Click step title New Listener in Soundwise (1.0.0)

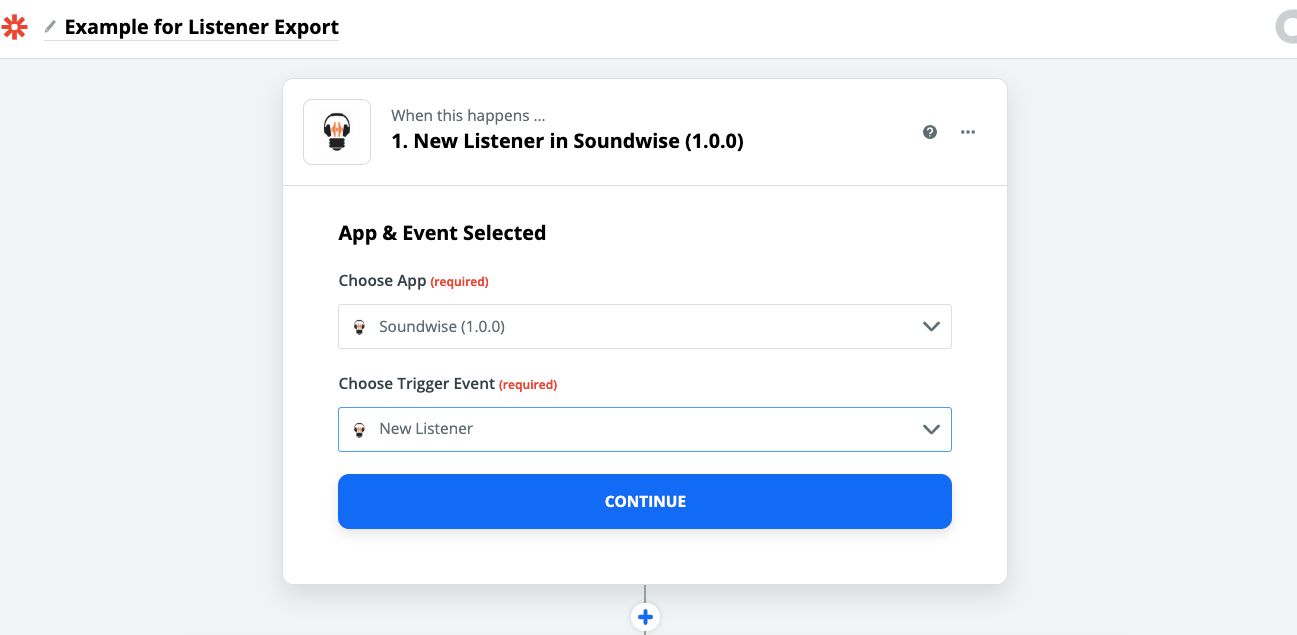pos(567,141)
